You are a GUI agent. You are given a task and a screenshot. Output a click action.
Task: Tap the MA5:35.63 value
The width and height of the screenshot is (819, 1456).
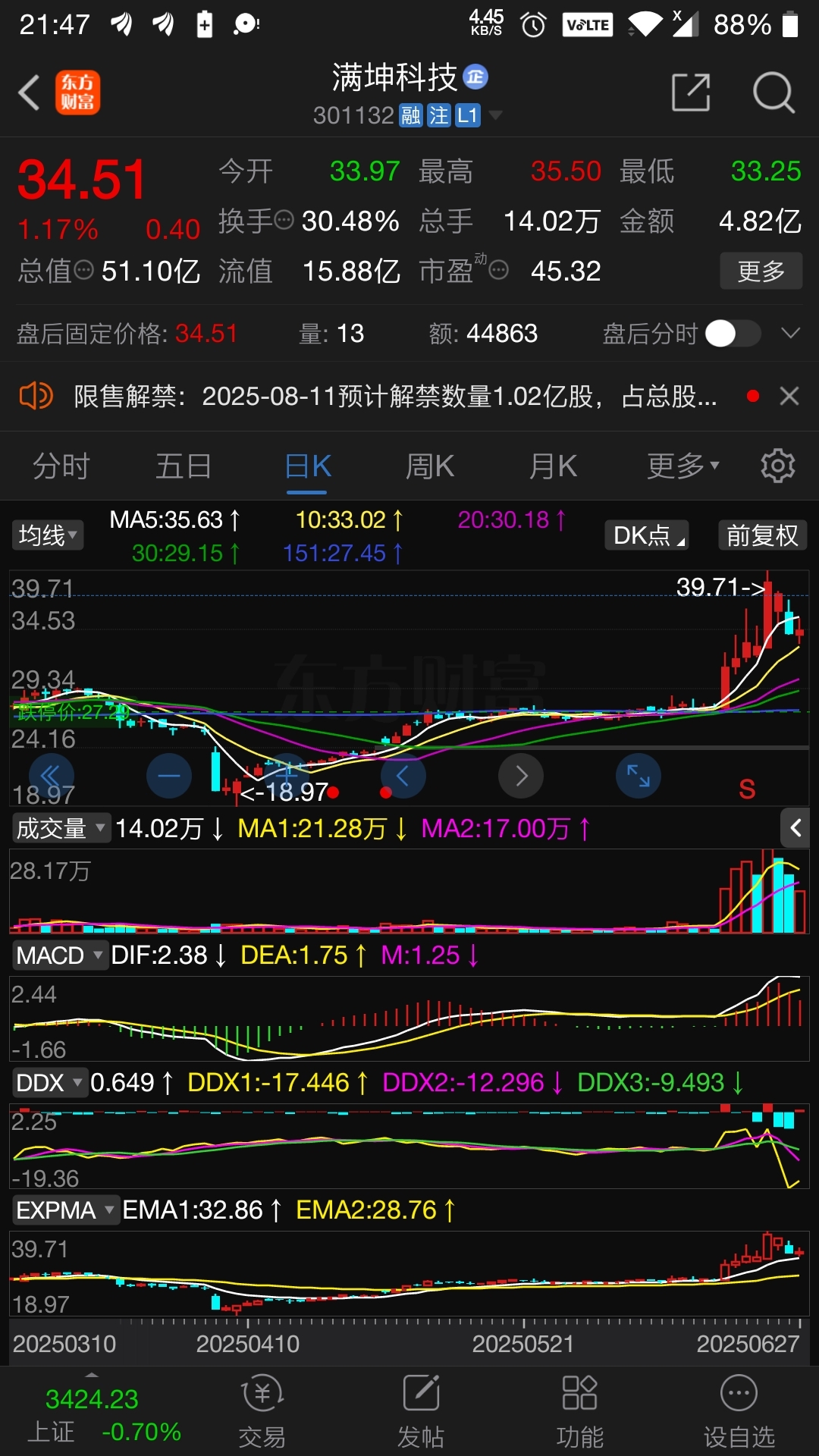(174, 519)
